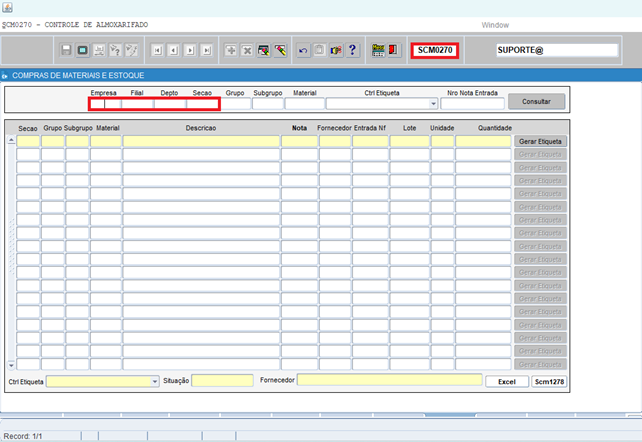642x442 pixels.
Task: Click the pointing-hand list of values icon
Action: (336, 50)
